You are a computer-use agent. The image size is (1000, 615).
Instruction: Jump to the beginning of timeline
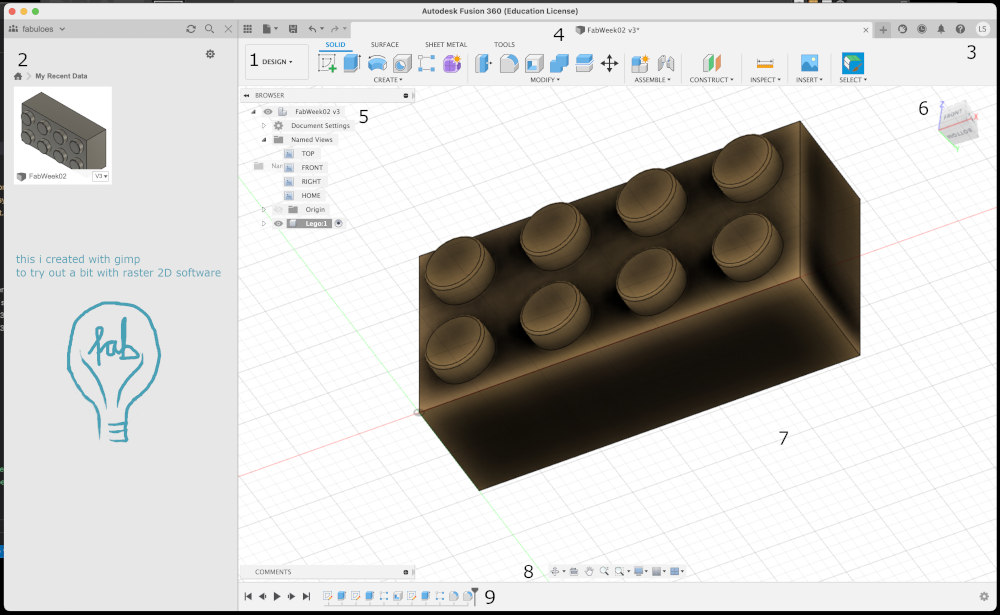point(248,596)
